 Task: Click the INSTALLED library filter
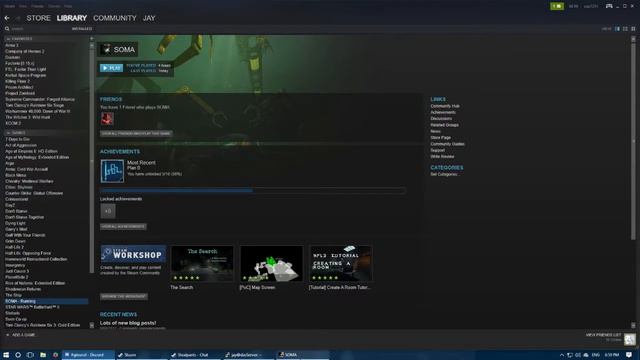point(82,29)
